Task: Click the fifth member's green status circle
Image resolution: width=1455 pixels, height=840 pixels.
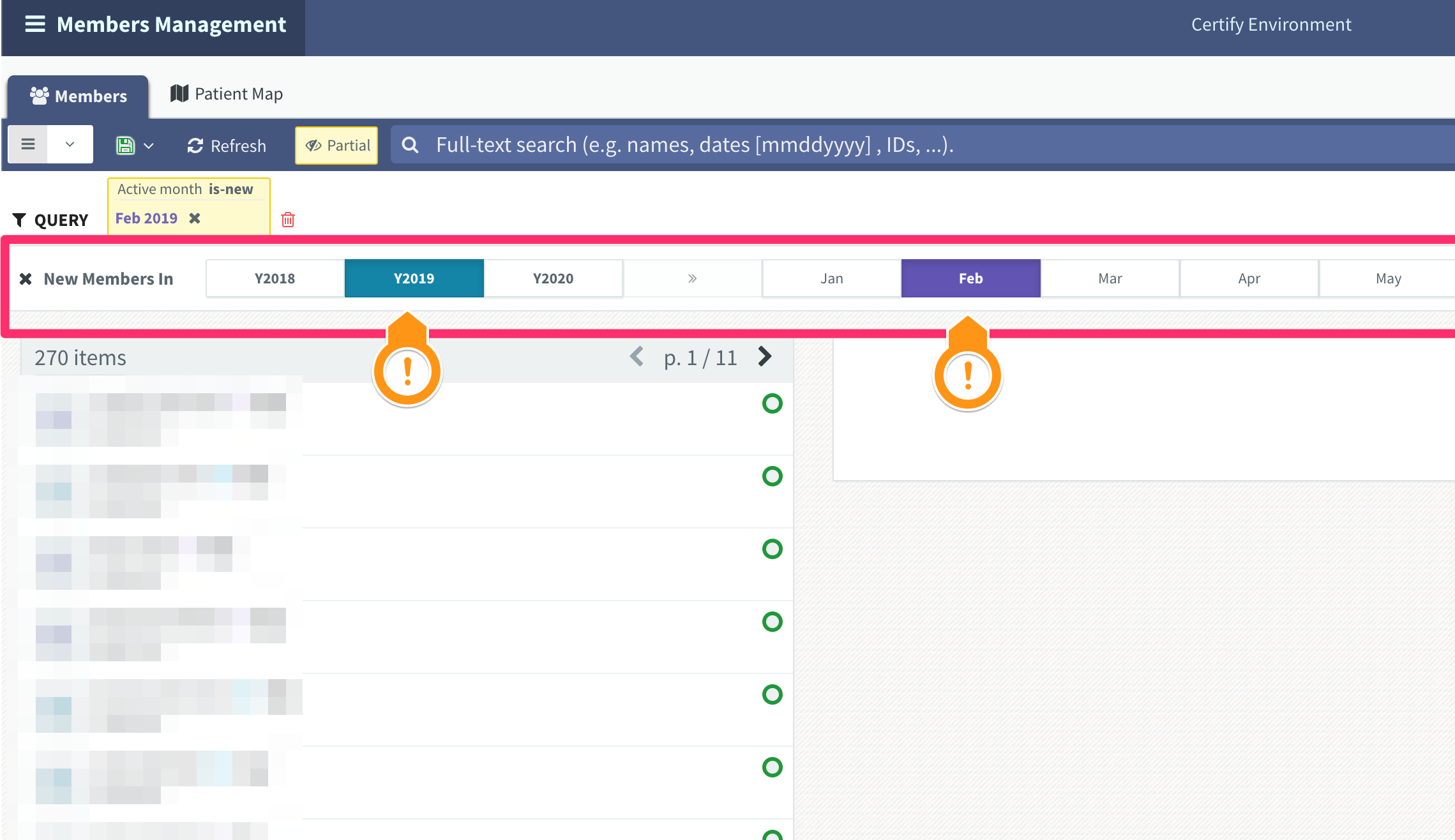Action: click(x=773, y=694)
